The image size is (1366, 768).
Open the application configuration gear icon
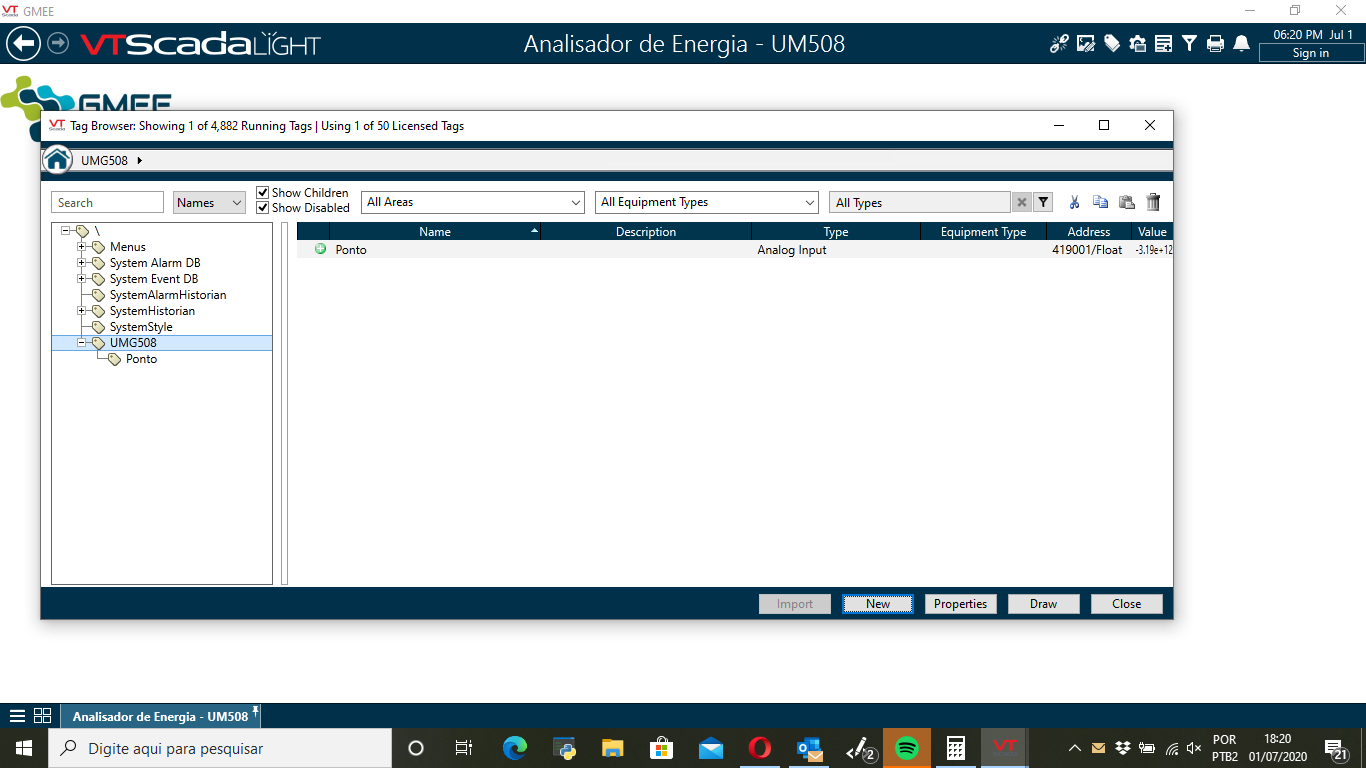coord(1137,43)
